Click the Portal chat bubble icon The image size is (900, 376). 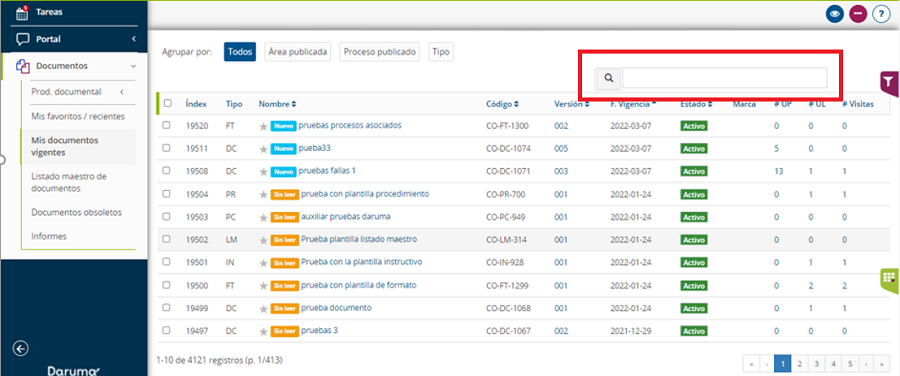tap(22, 39)
